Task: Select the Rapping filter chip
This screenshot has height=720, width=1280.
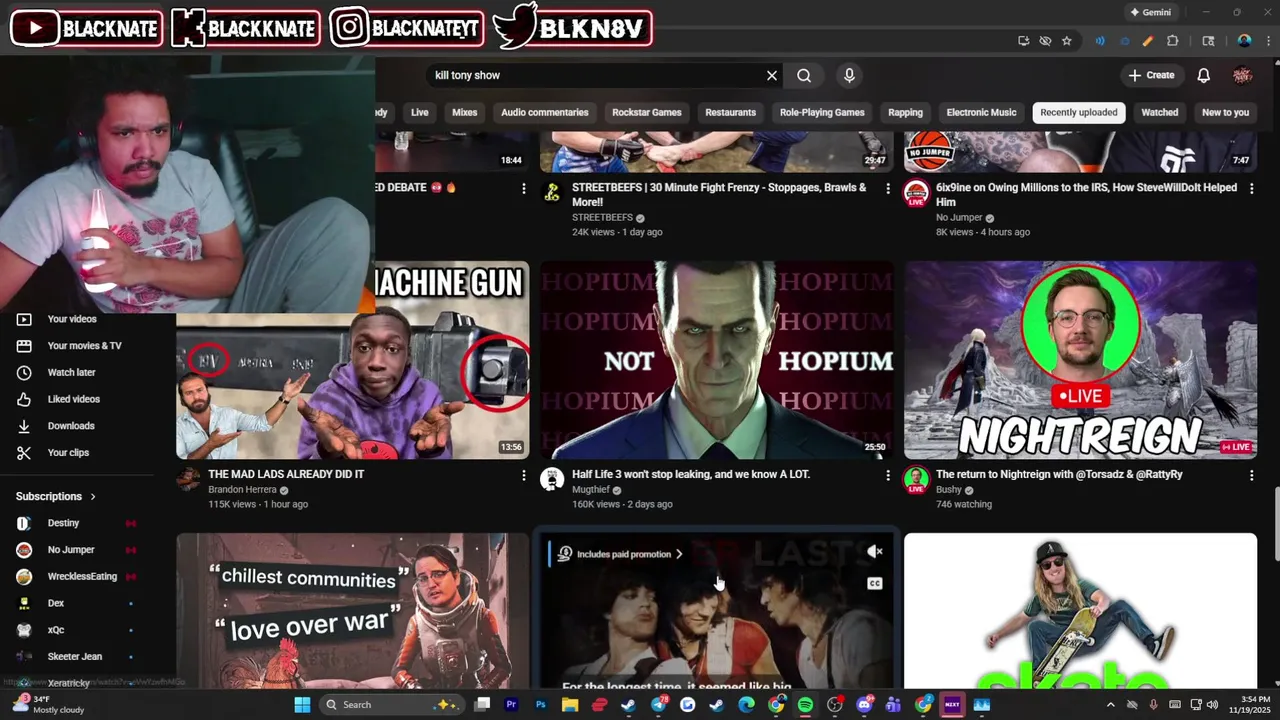Action: (x=906, y=112)
